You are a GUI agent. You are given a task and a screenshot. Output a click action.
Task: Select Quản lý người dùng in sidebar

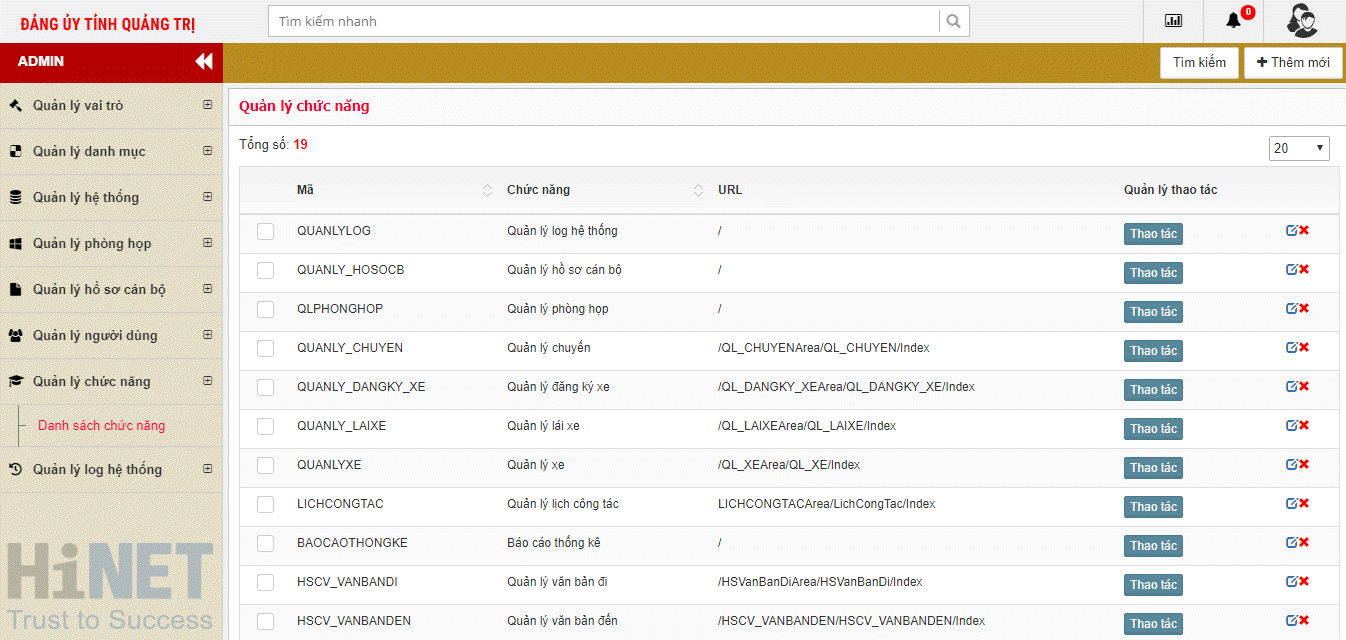point(95,335)
